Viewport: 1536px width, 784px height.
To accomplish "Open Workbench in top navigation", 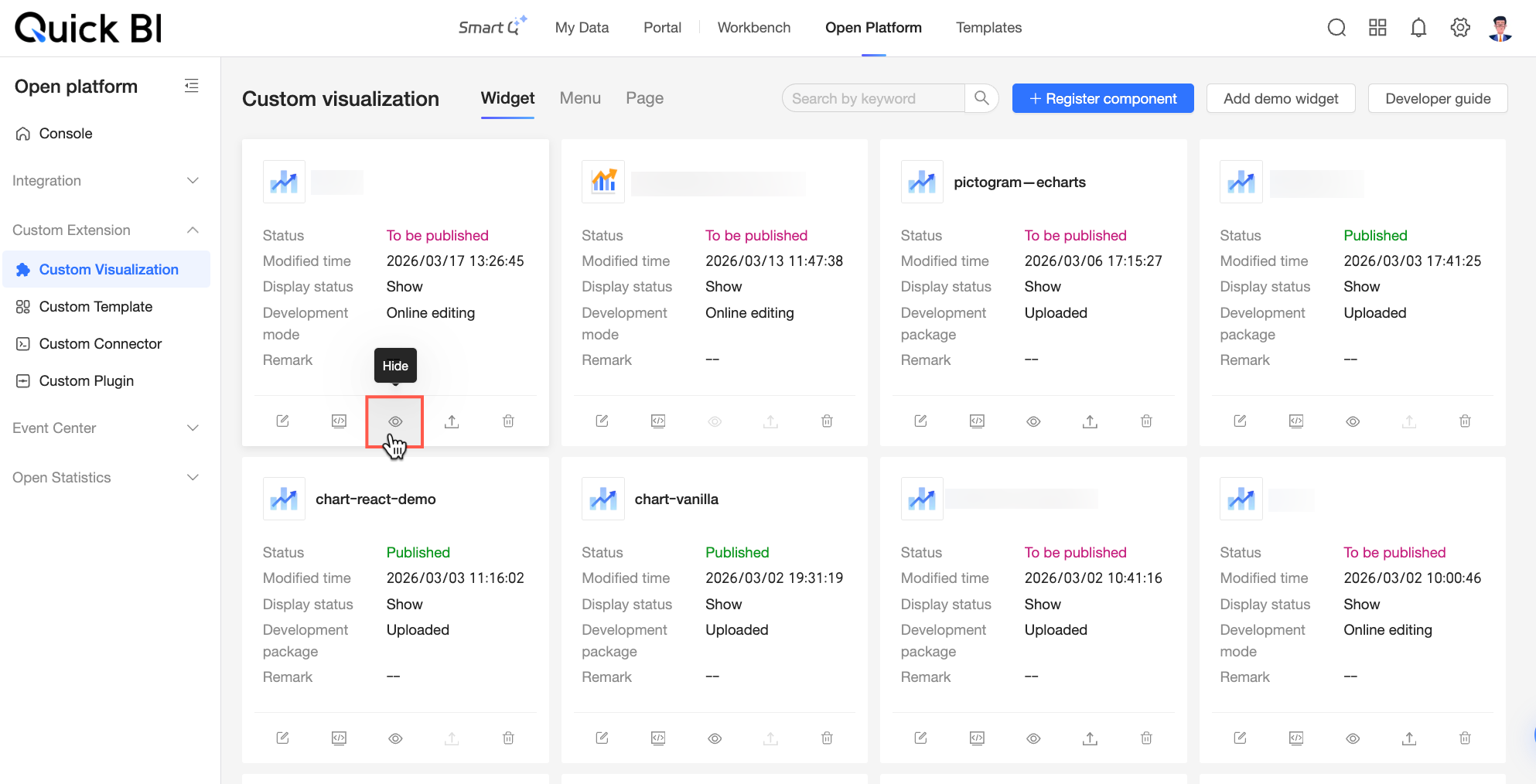I will coord(754,28).
